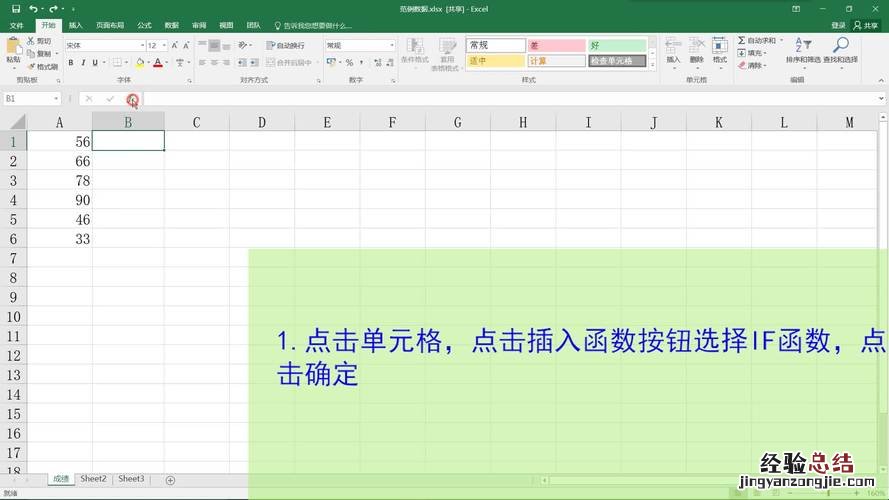Click the Paste clipboard icon

pyautogui.click(x=13, y=50)
